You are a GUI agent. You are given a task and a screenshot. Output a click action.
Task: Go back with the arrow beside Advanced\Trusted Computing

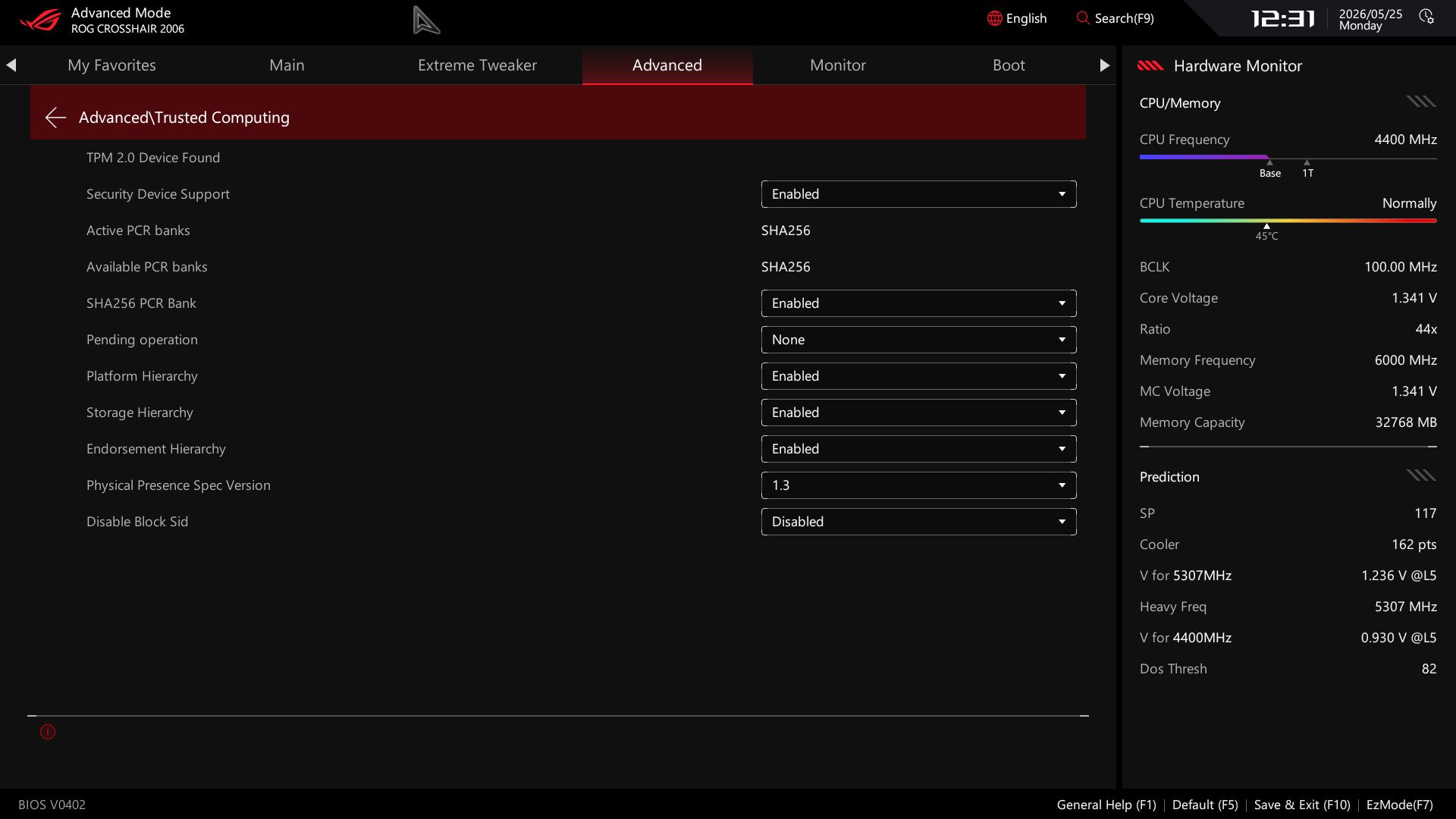[55, 117]
